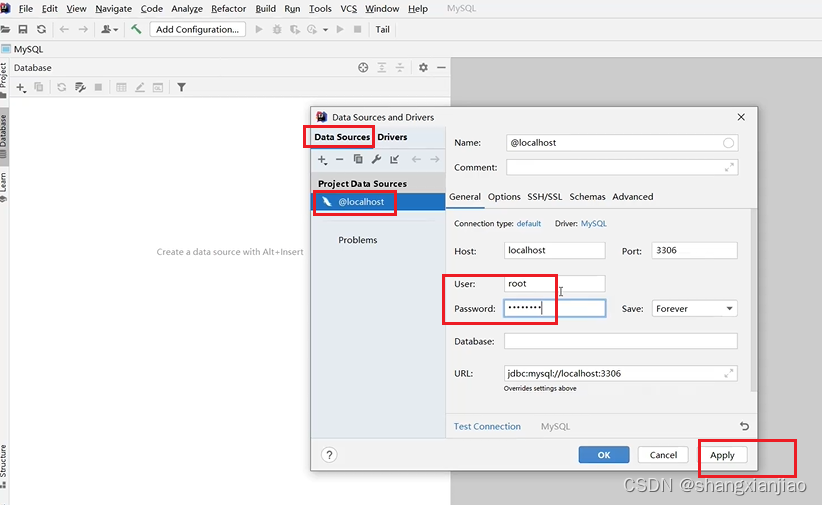Click the table editor icon in Database toolbar
The width and height of the screenshot is (822, 505).
[x=121, y=87]
